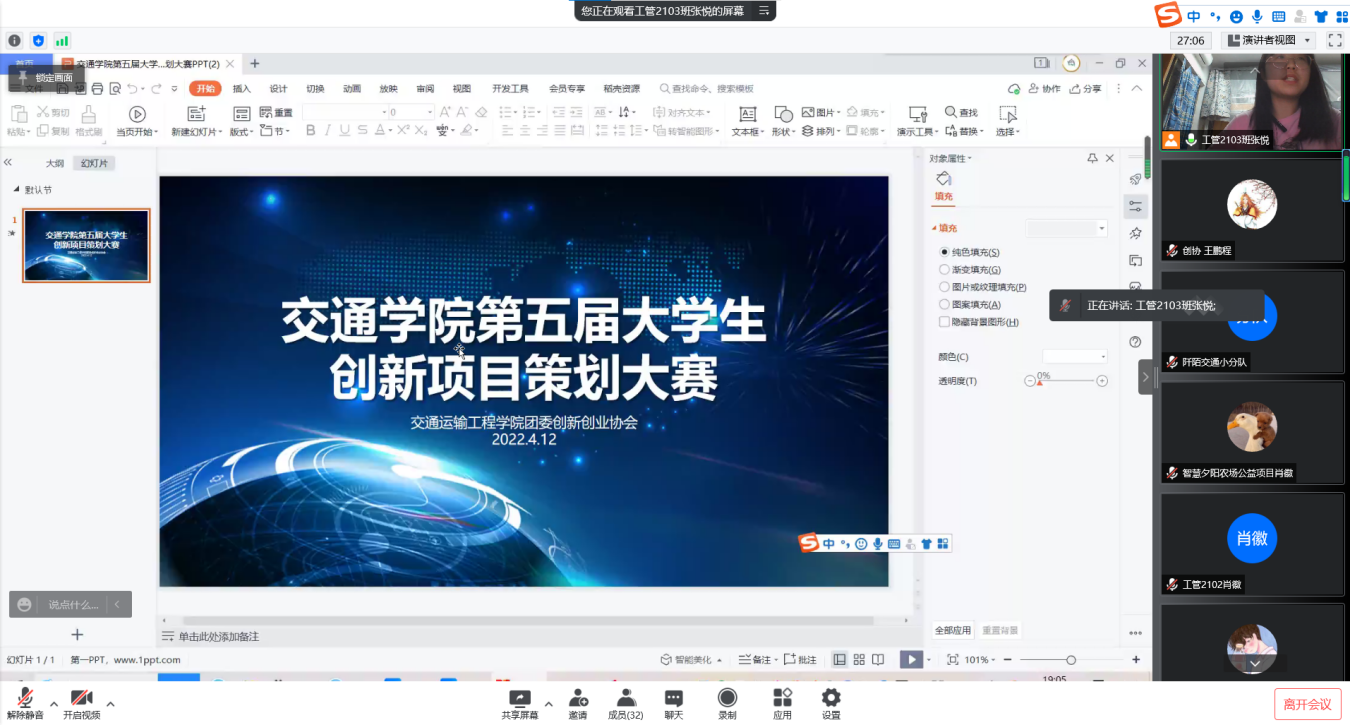
Task: Open the chat panel icon
Action: (x=674, y=702)
